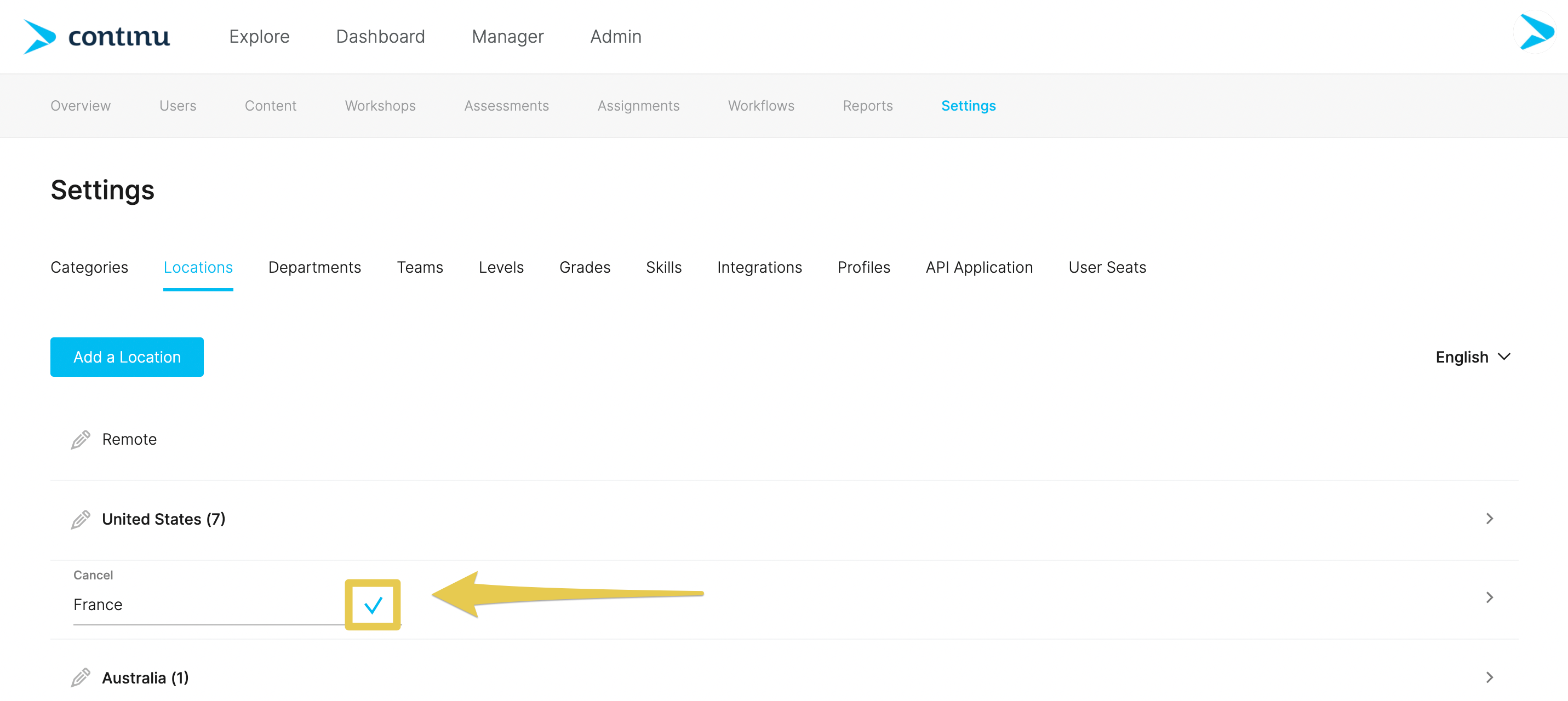Open the Teams settings tab
The width and height of the screenshot is (1568, 701).
pos(420,268)
